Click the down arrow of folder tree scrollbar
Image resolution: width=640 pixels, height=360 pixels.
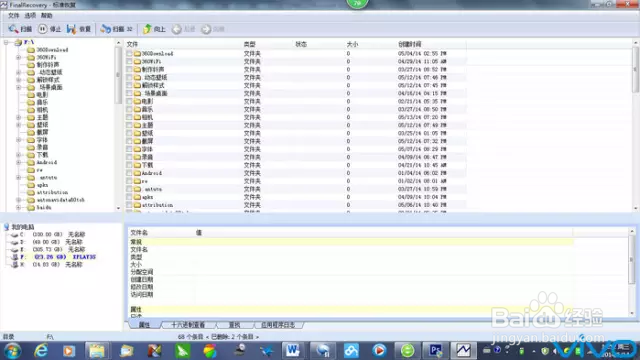(118, 208)
